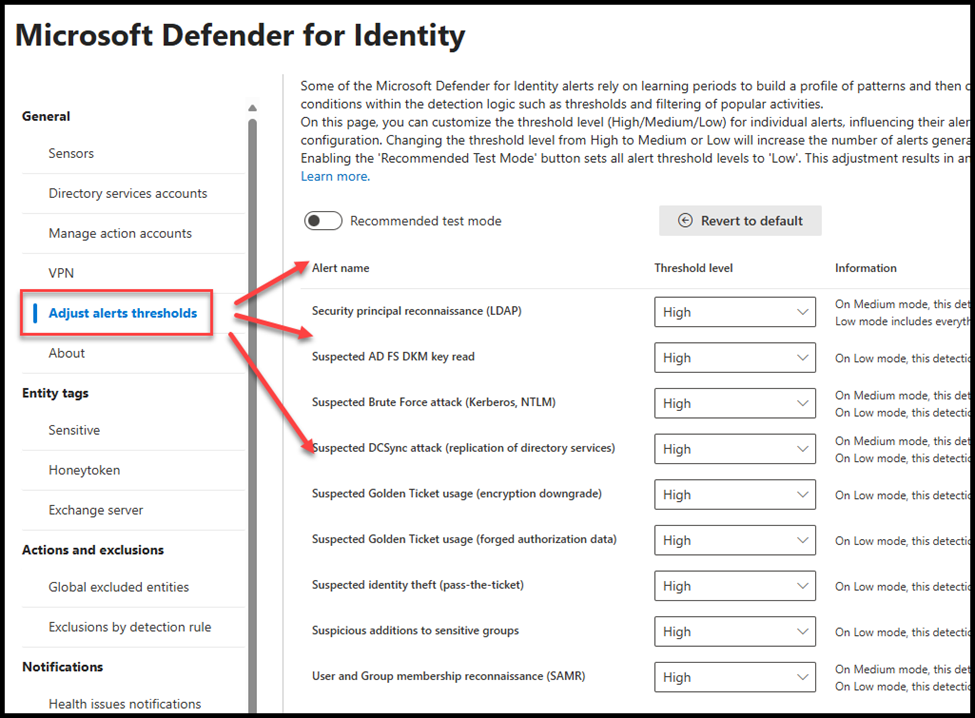Viewport: 975px width, 718px height.
Task: Click the Notifications section heading
Action: pos(63,667)
